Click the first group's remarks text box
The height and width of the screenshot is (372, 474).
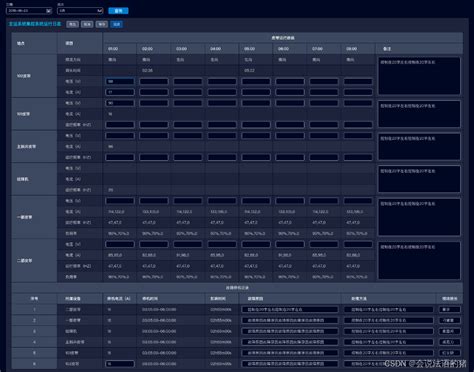[419, 76]
